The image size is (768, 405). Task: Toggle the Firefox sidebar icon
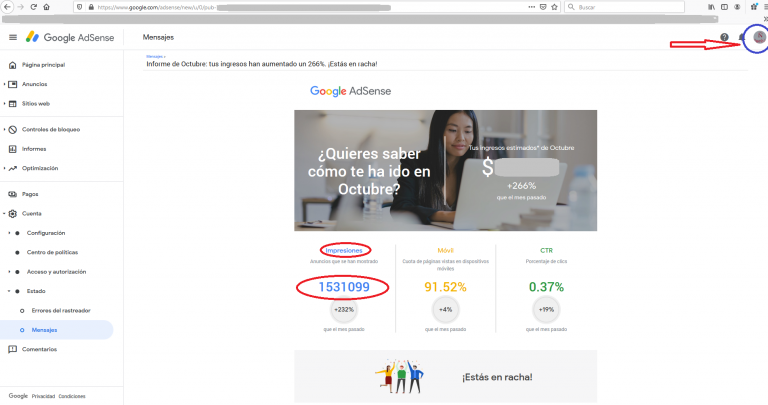(724, 7)
